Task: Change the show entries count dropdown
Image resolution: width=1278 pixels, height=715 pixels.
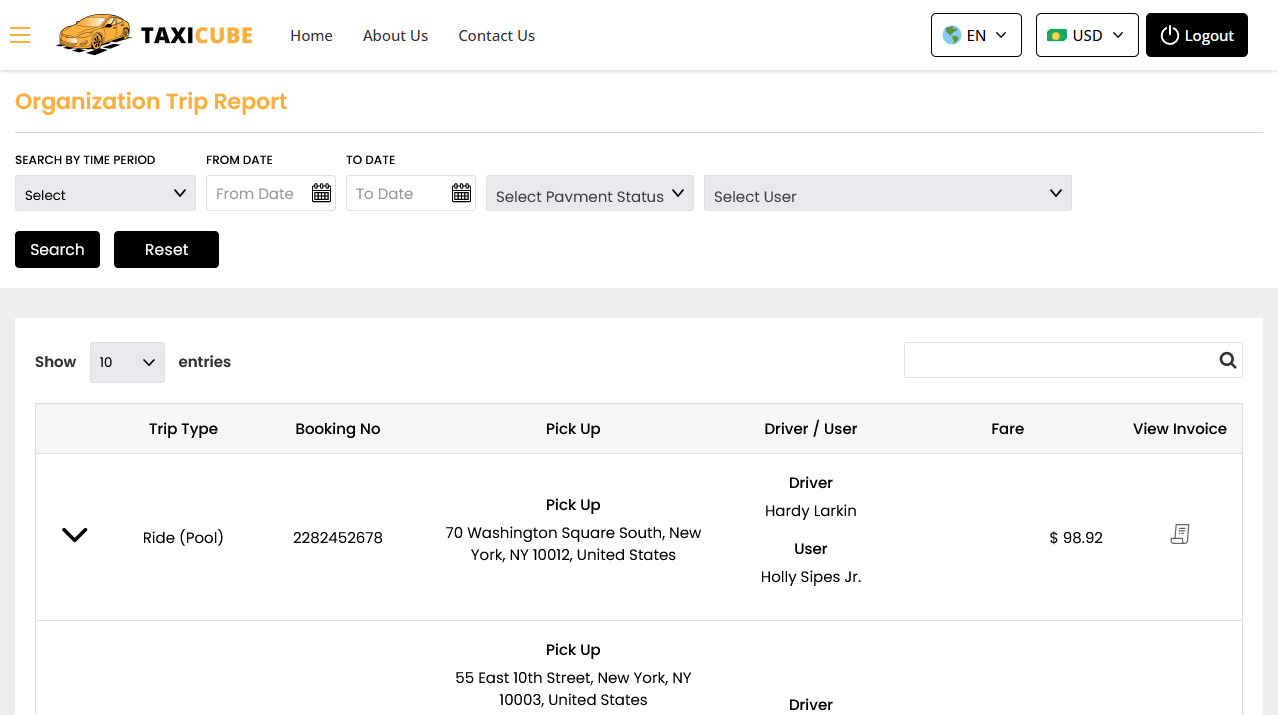Action: [x=127, y=362]
